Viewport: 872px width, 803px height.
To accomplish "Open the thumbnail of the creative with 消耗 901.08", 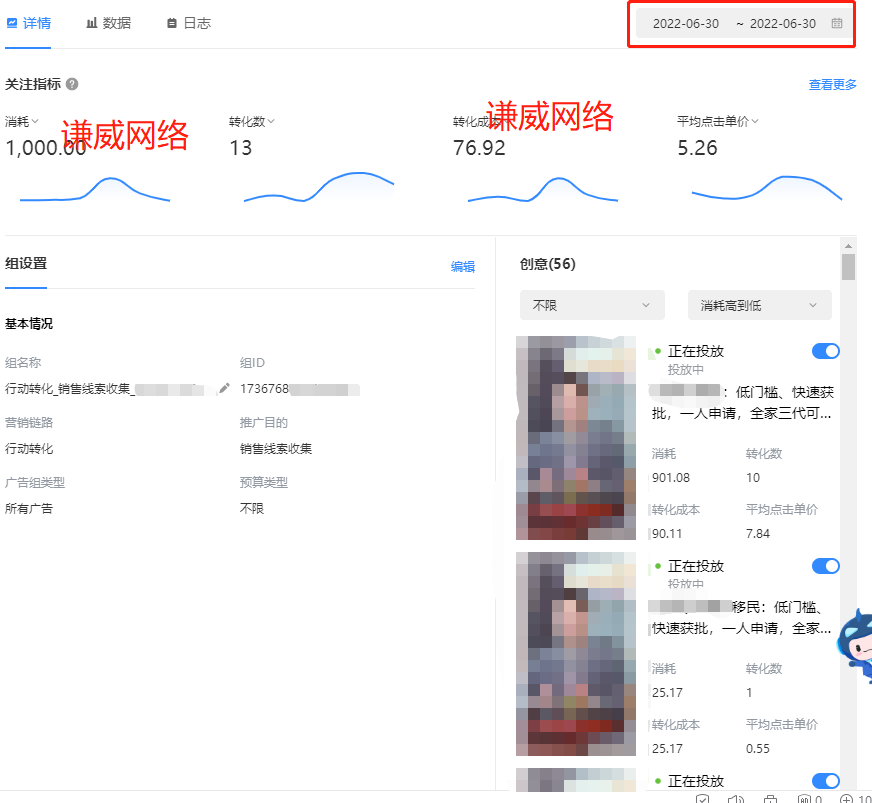I will (x=576, y=438).
